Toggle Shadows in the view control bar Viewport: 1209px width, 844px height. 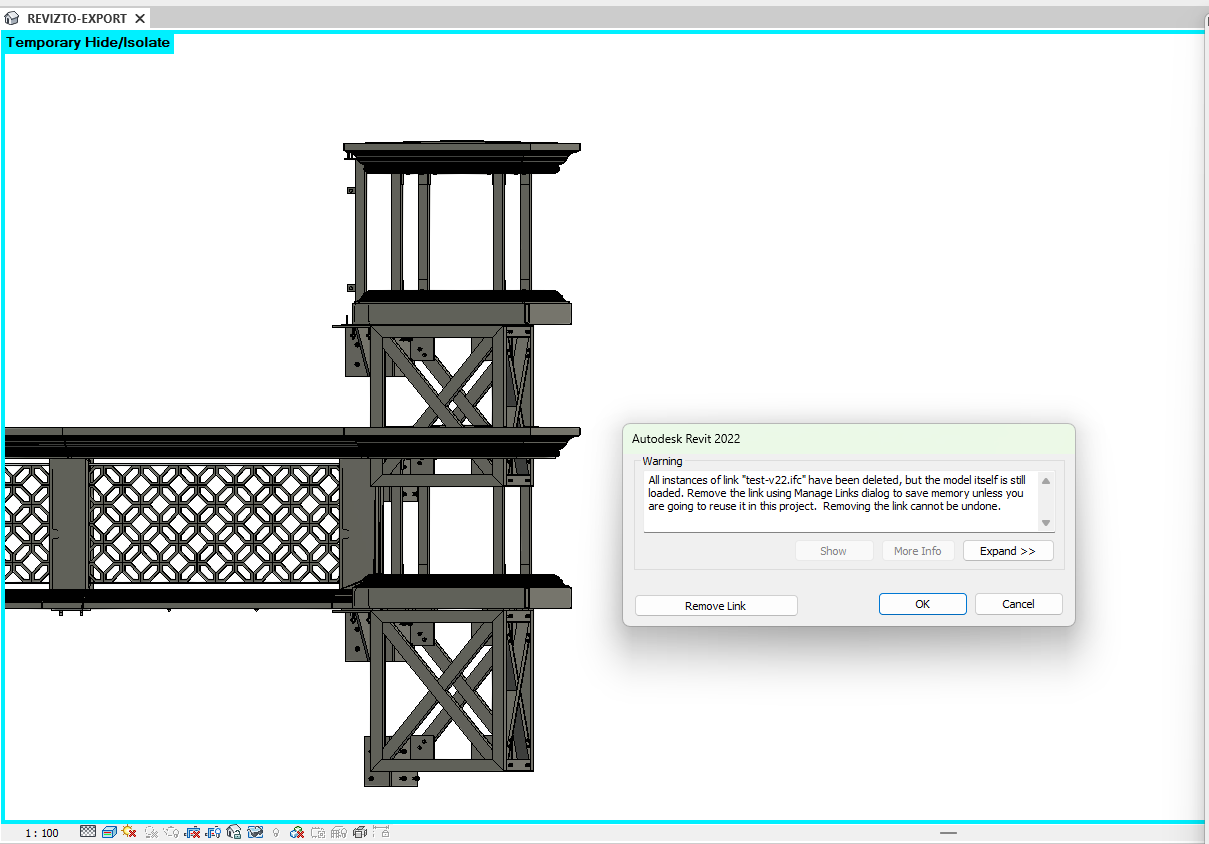pyautogui.click(x=151, y=832)
